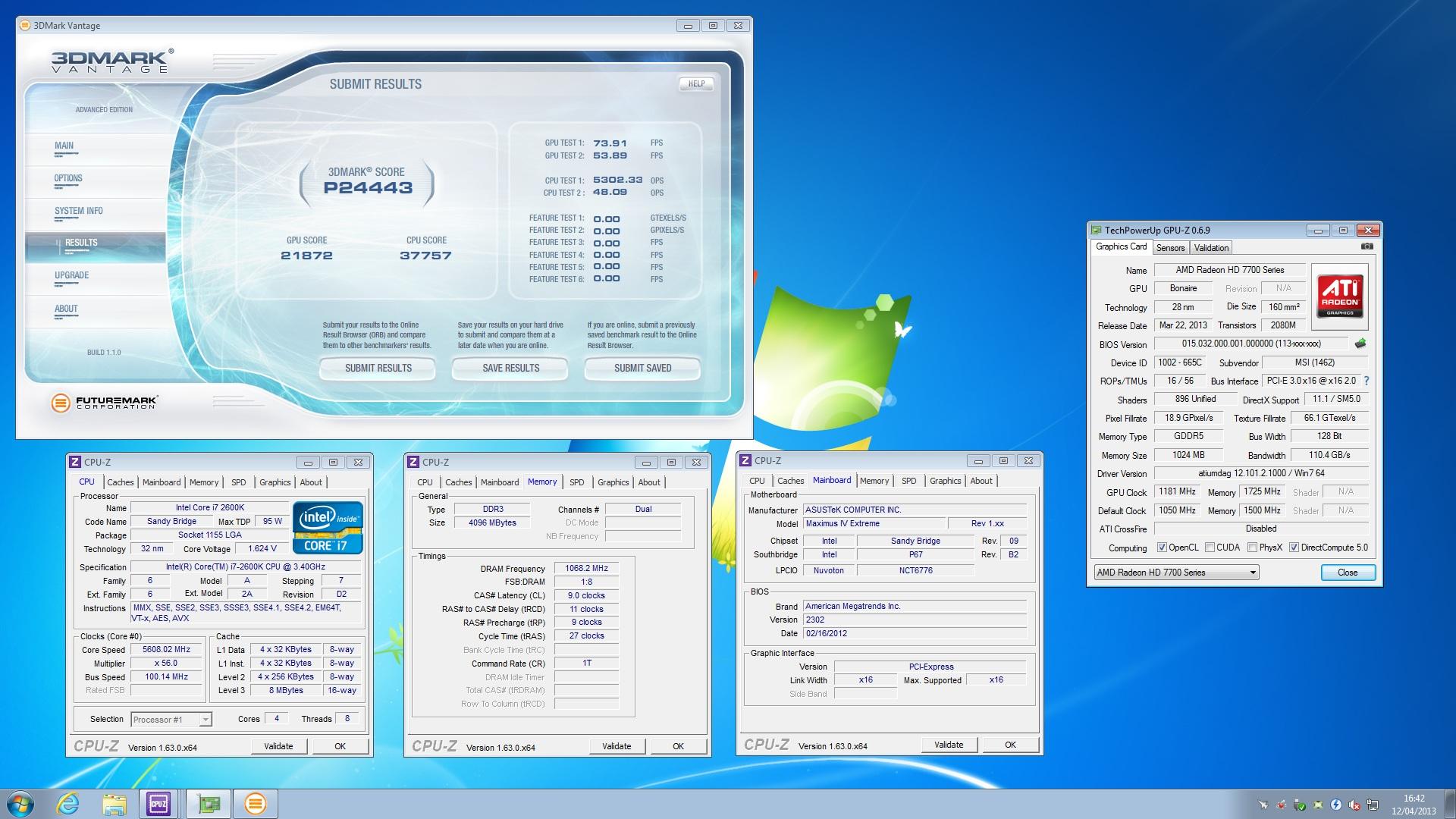Click OK in the CPU-Z Memory window
Image resolution: width=1456 pixels, height=819 pixels.
(x=678, y=746)
